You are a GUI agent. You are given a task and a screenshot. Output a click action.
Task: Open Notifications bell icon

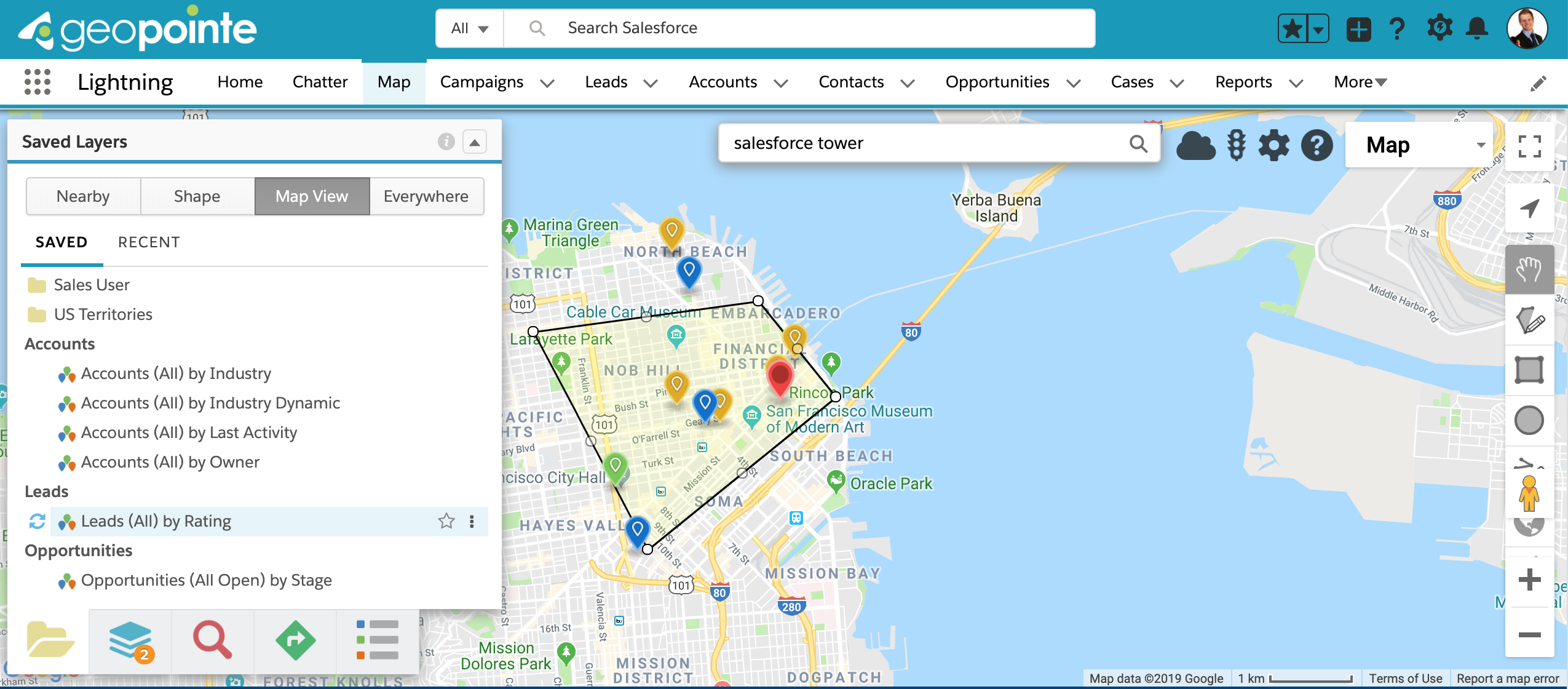click(x=1477, y=28)
